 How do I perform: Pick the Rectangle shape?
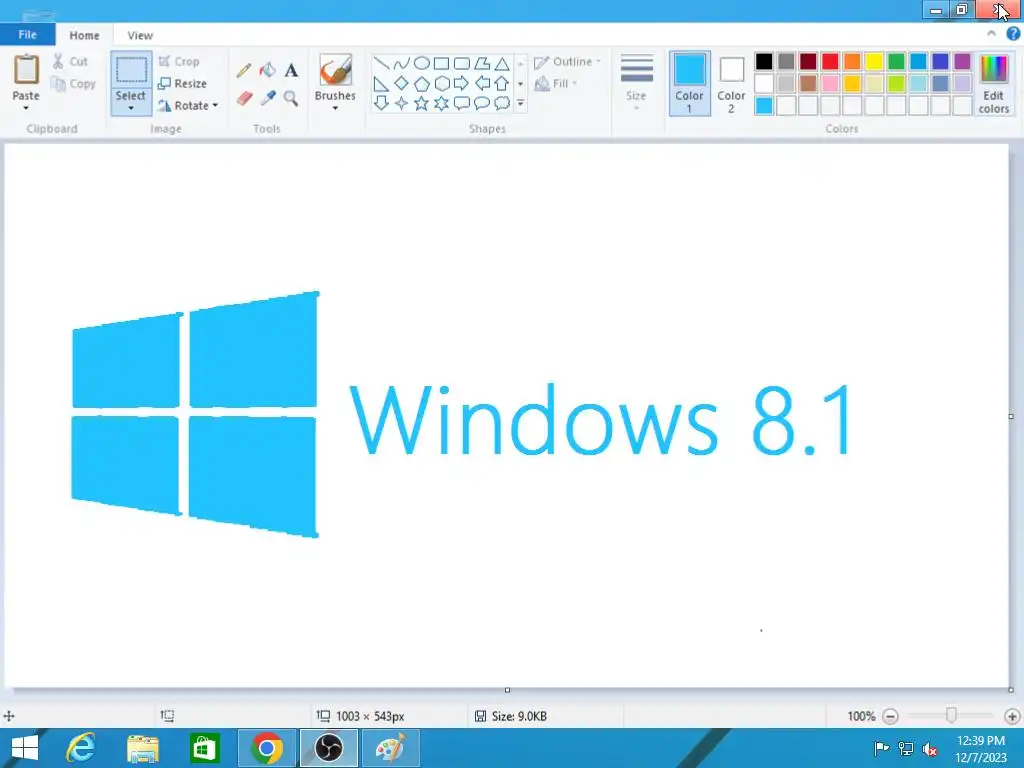tap(441, 63)
